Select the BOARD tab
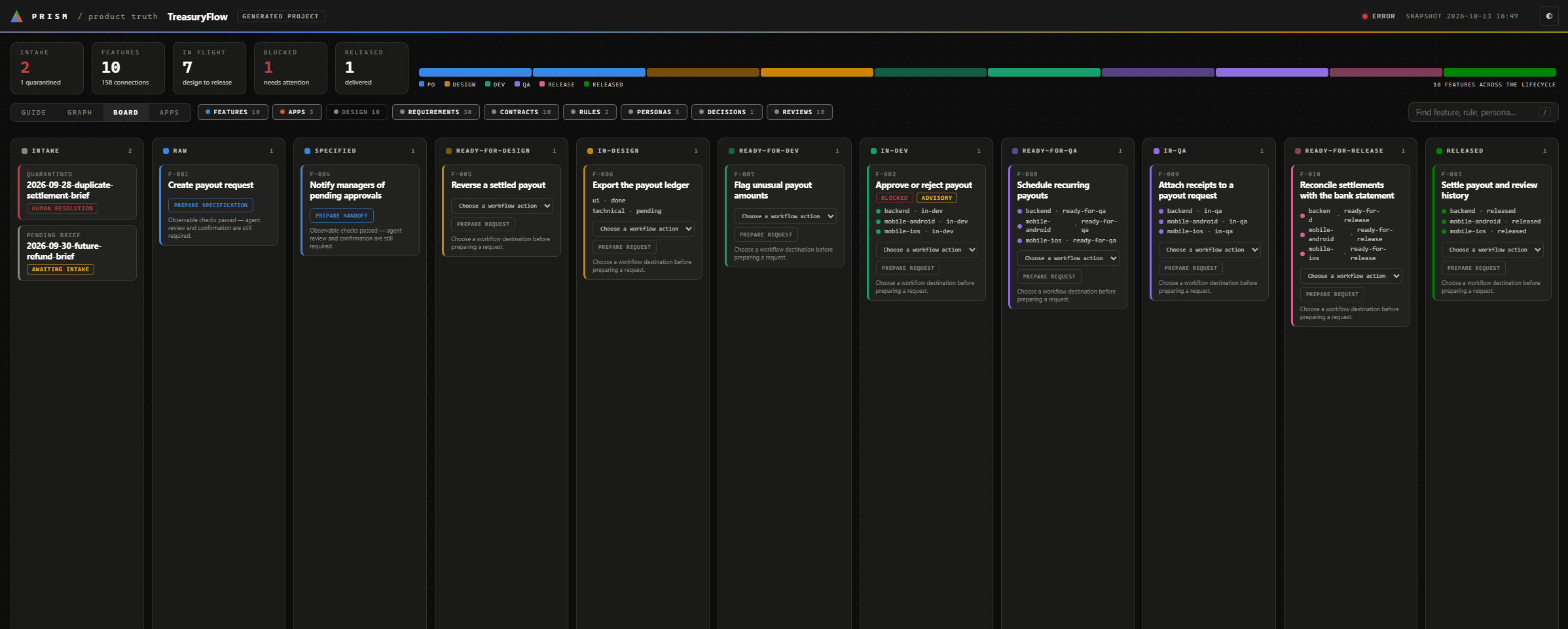 click(x=126, y=113)
